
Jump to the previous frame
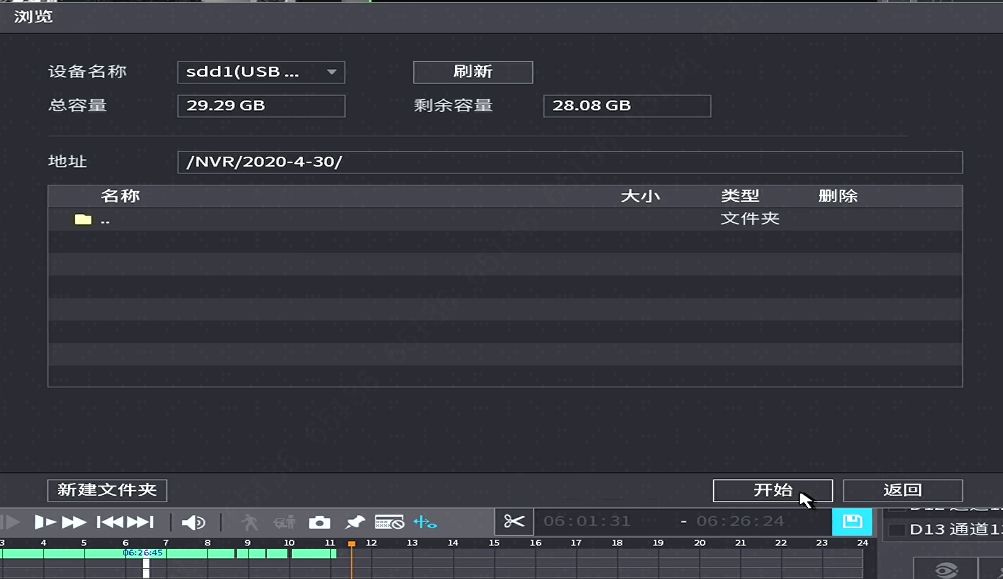point(110,523)
